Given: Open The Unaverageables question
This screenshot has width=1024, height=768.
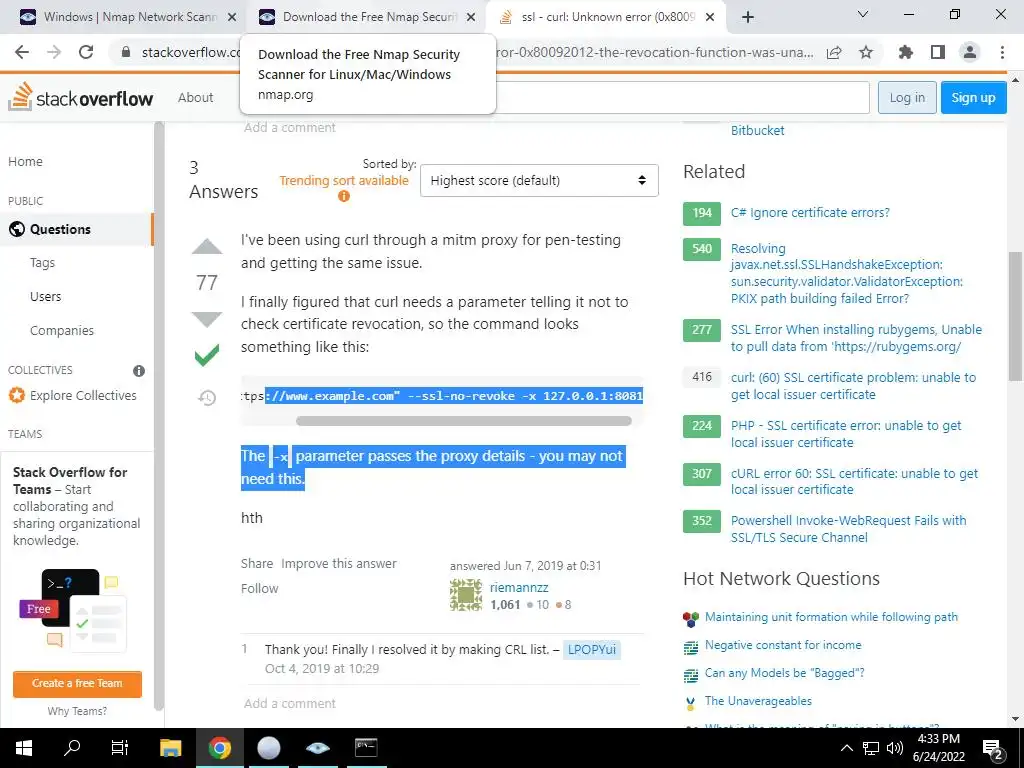Looking at the screenshot, I should click(758, 701).
